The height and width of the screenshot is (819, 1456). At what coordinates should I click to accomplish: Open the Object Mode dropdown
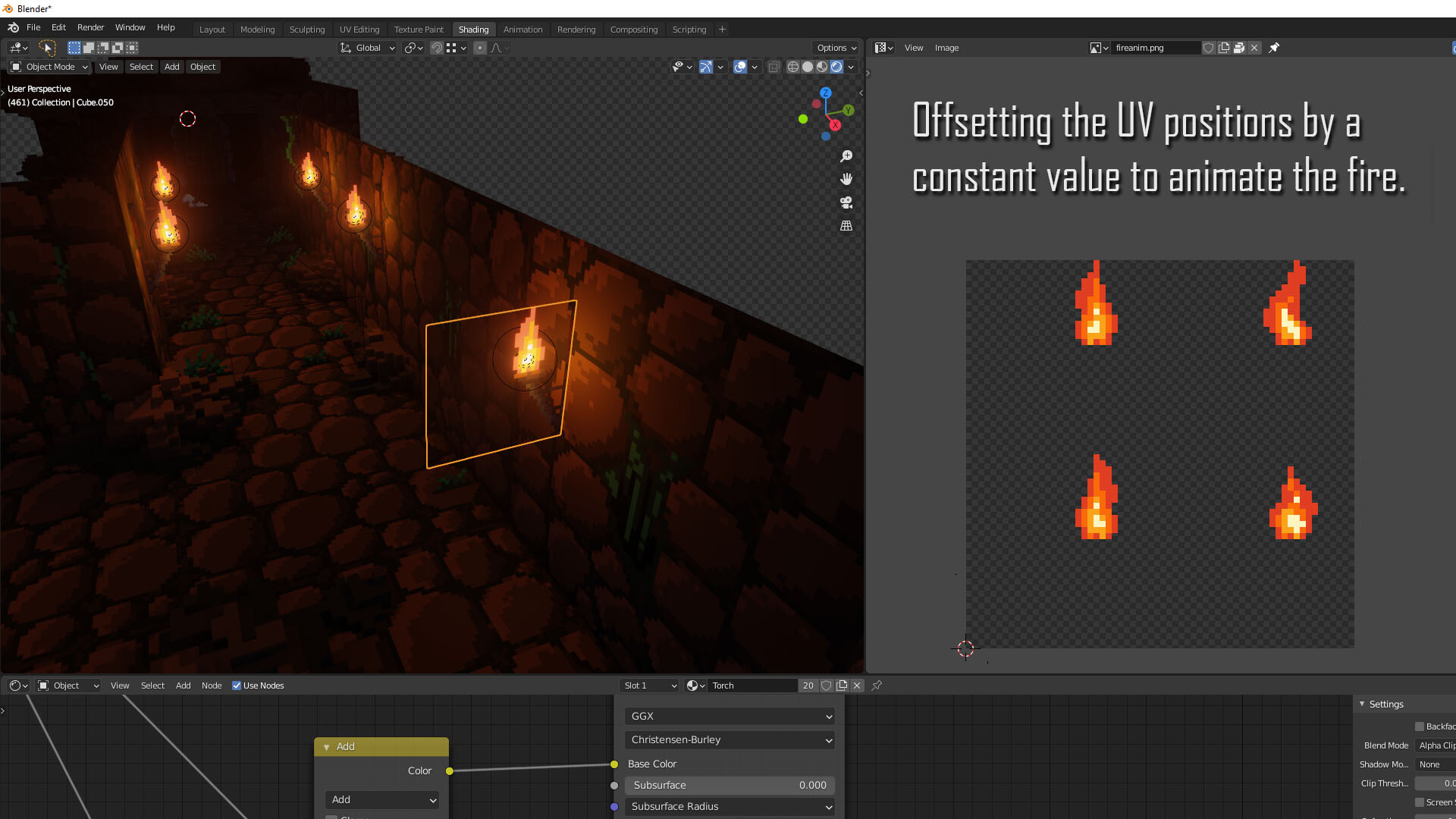point(50,67)
